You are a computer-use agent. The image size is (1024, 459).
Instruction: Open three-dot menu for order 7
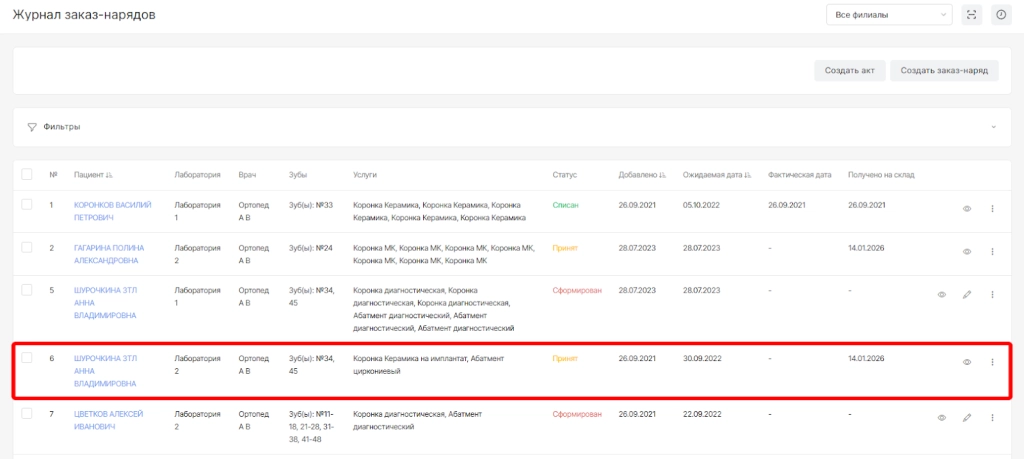point(992,417)
